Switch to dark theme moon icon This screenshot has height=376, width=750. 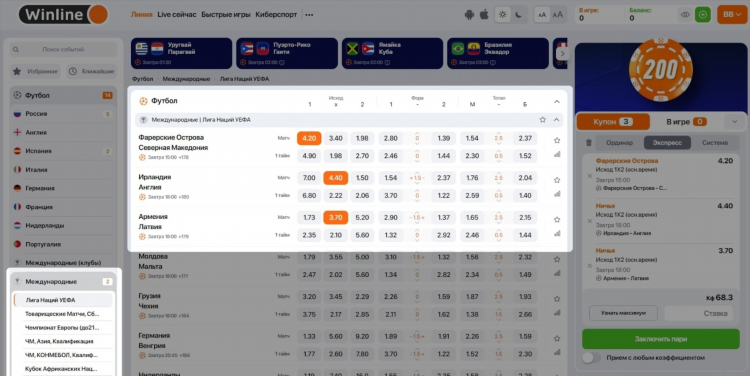(x=519, y=15)
